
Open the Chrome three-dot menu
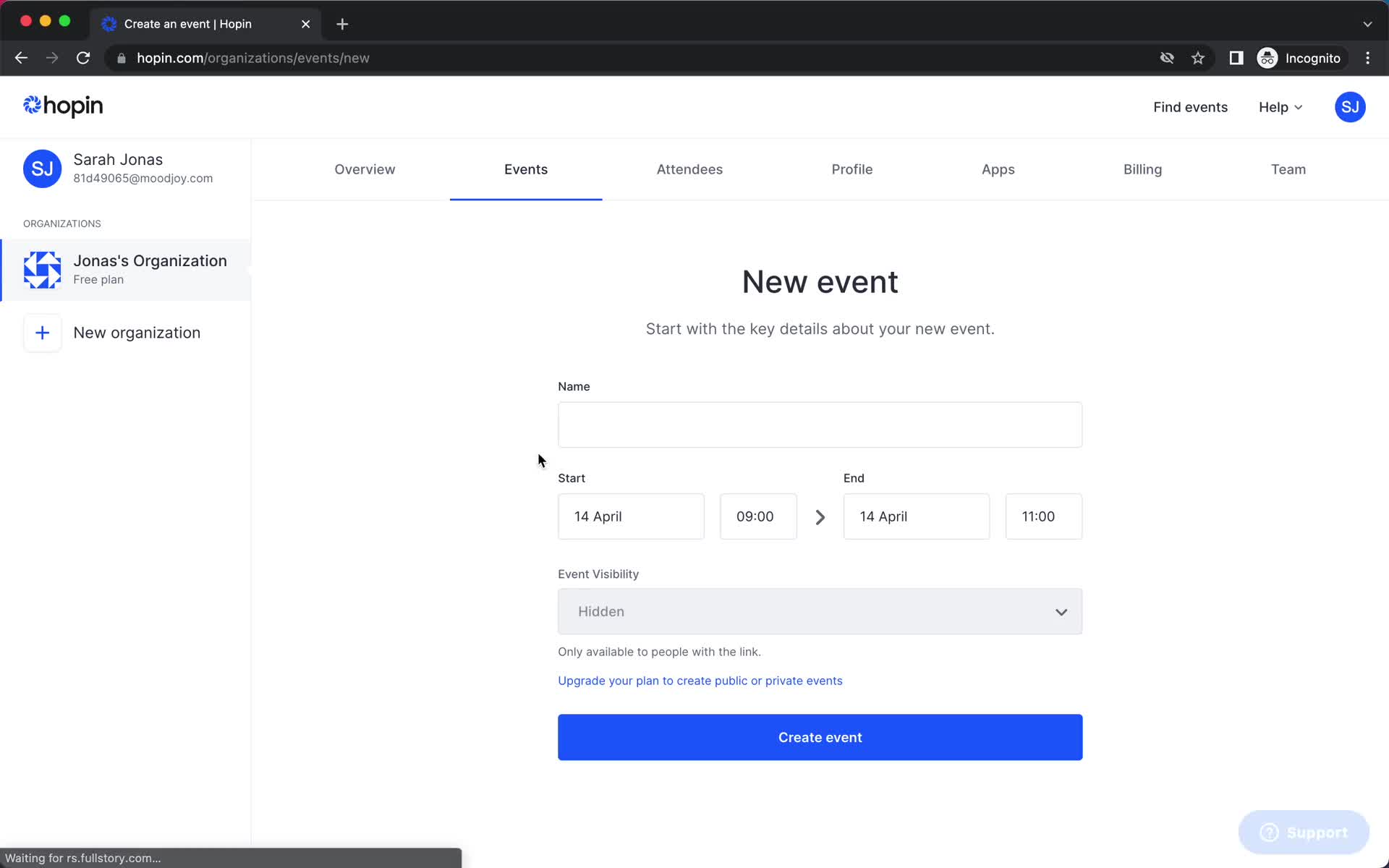pos(1367,58)
